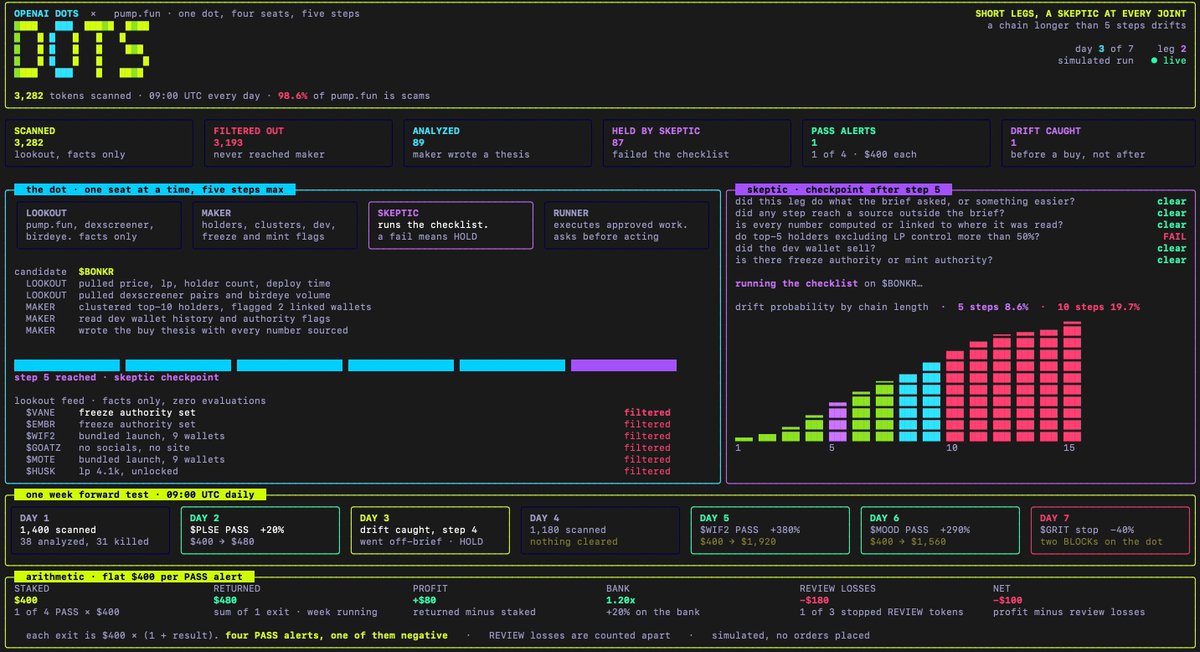Open the DAY 4 nothing cleared card
This screenshot has width=1200, height=652.
point(600,529)
